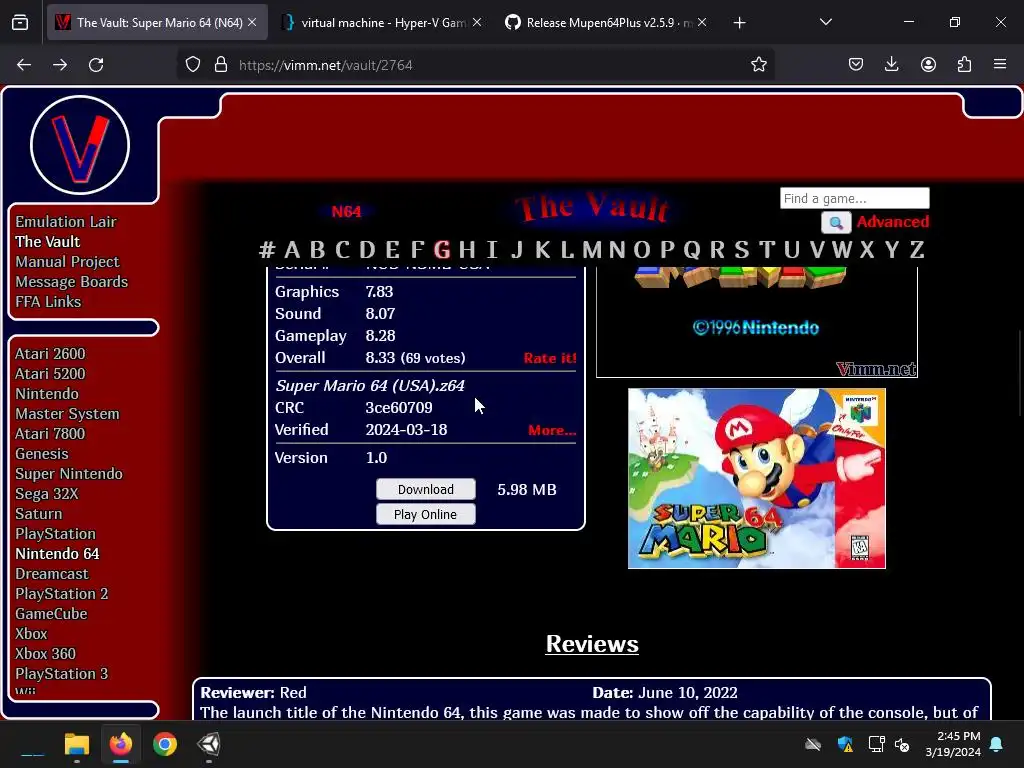This screenshot has height=768, width=1024.
Task: Click the Windows Security tray icon
Action: coord(845,744)
